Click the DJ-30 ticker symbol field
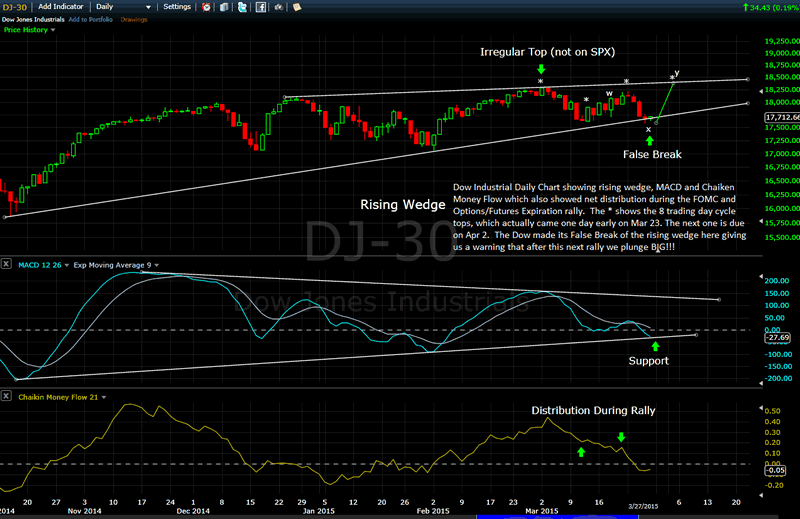Screen dimensions: 800x519 pos(14,7)
